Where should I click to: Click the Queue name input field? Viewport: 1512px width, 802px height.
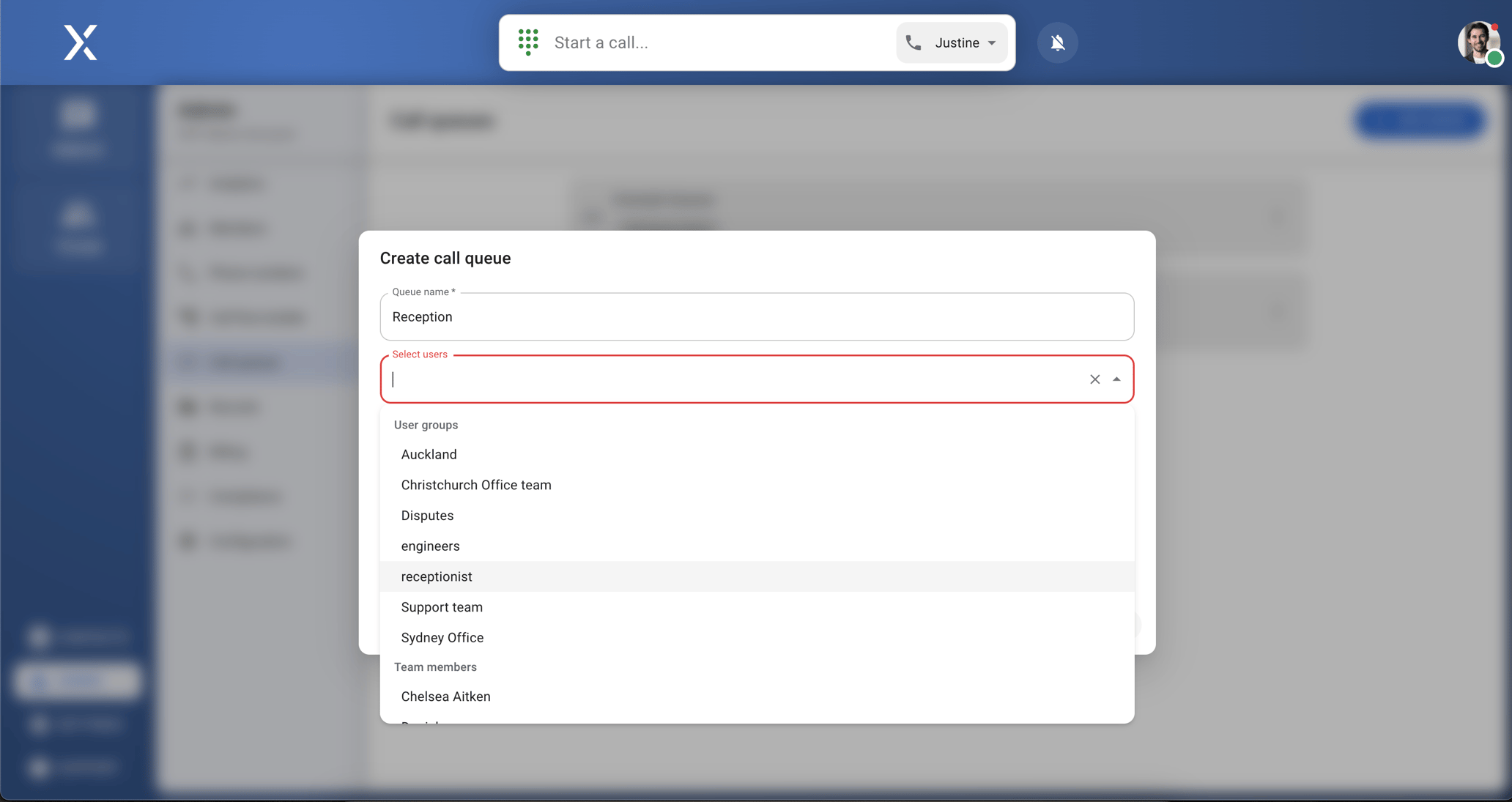[757, 317]
